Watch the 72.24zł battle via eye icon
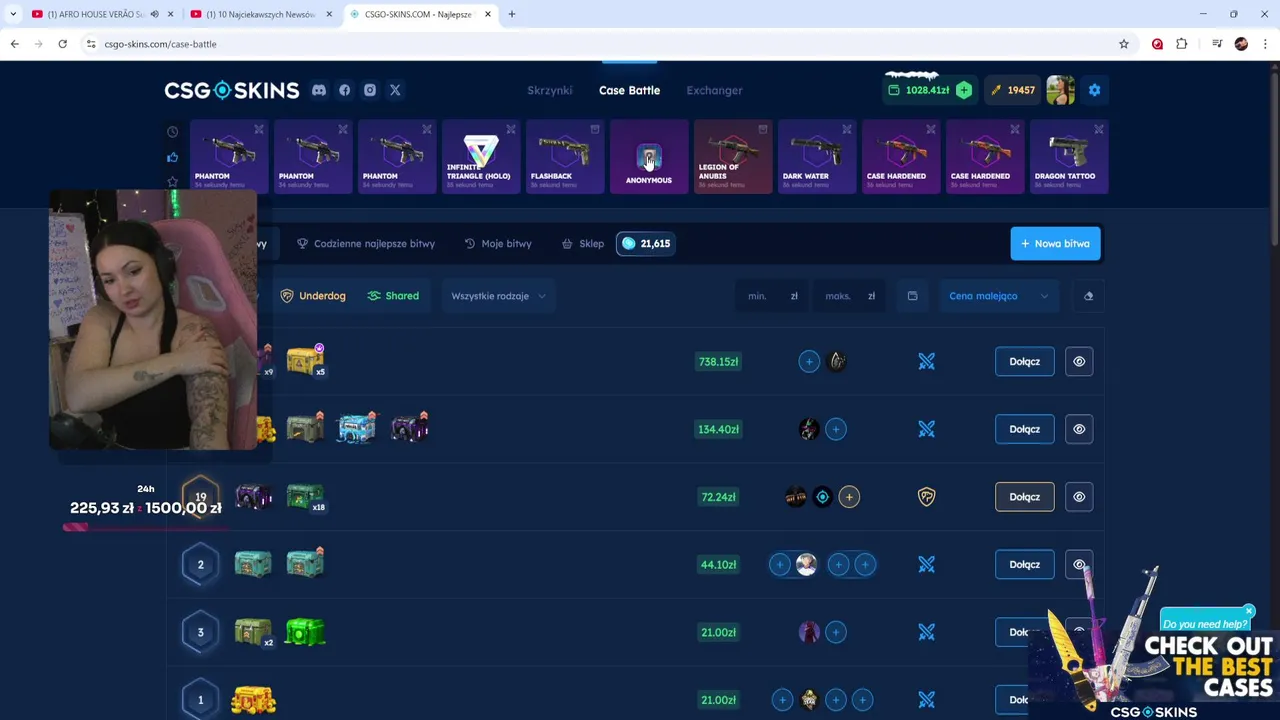The width and height of the screenshot is (1280, 720). pyautogui.click(x=1079, y=497)
